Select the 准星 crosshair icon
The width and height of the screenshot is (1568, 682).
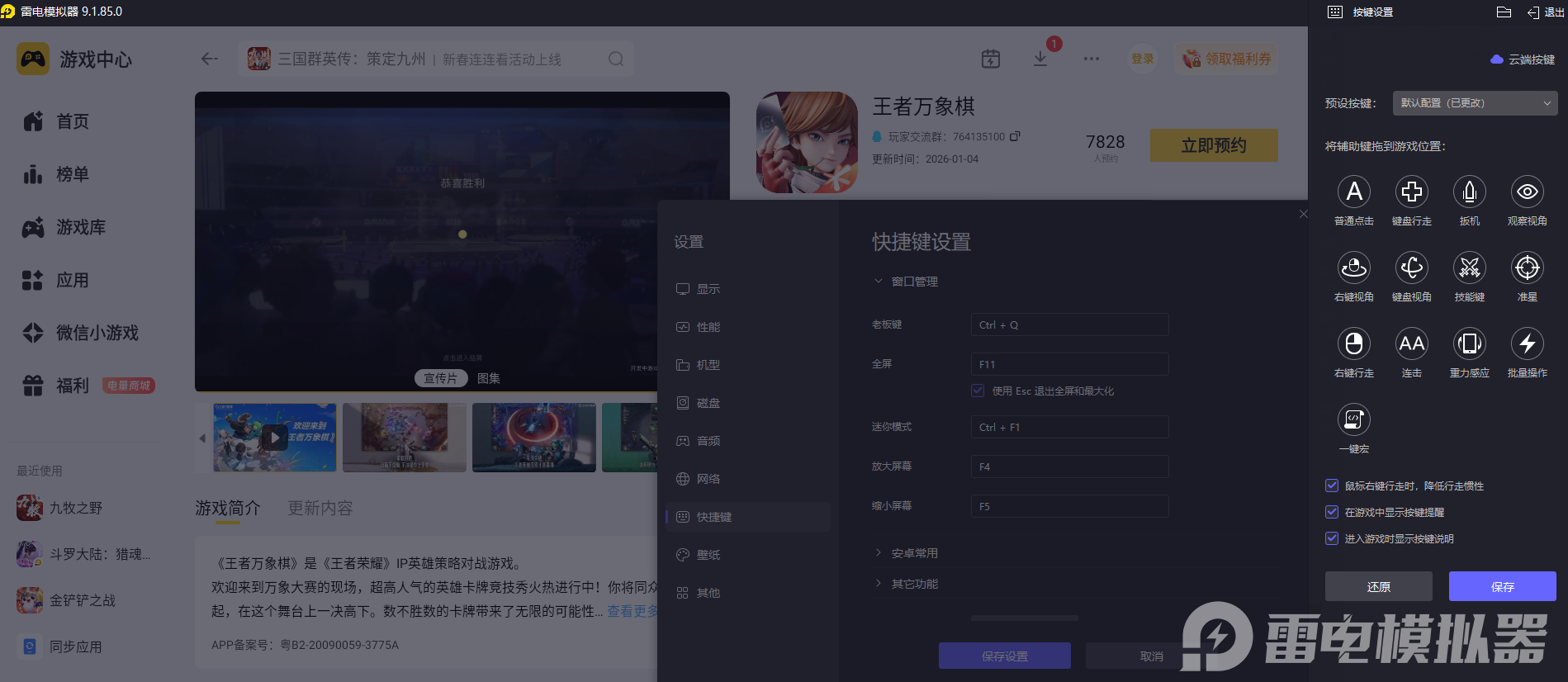1528,268
